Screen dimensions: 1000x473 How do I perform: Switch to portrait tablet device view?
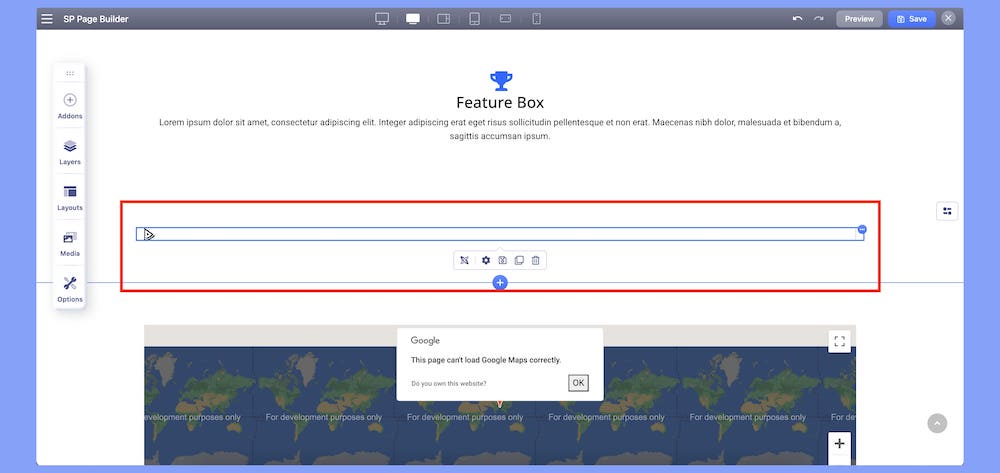[x=474, y=19]
